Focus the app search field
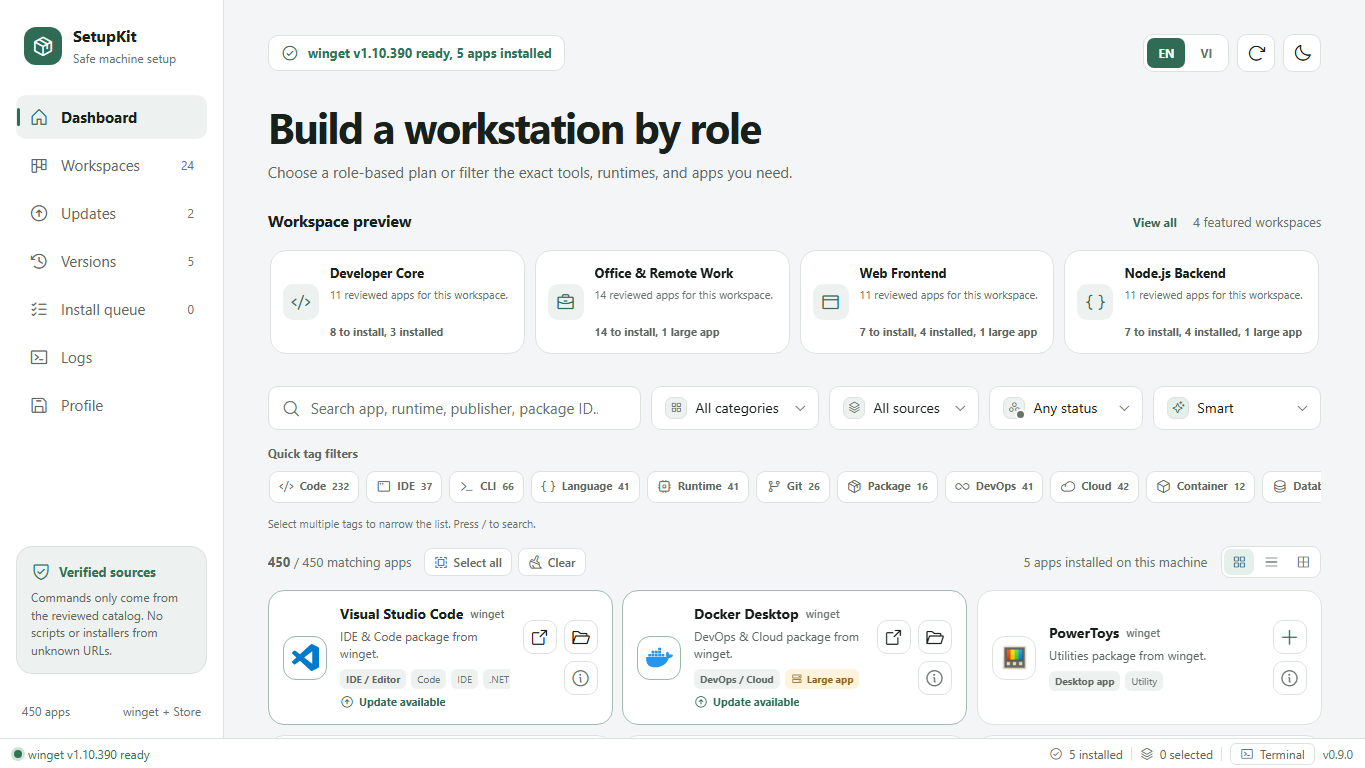Image resolution: width=1365 pixels, height=768 pixels. 454,408
